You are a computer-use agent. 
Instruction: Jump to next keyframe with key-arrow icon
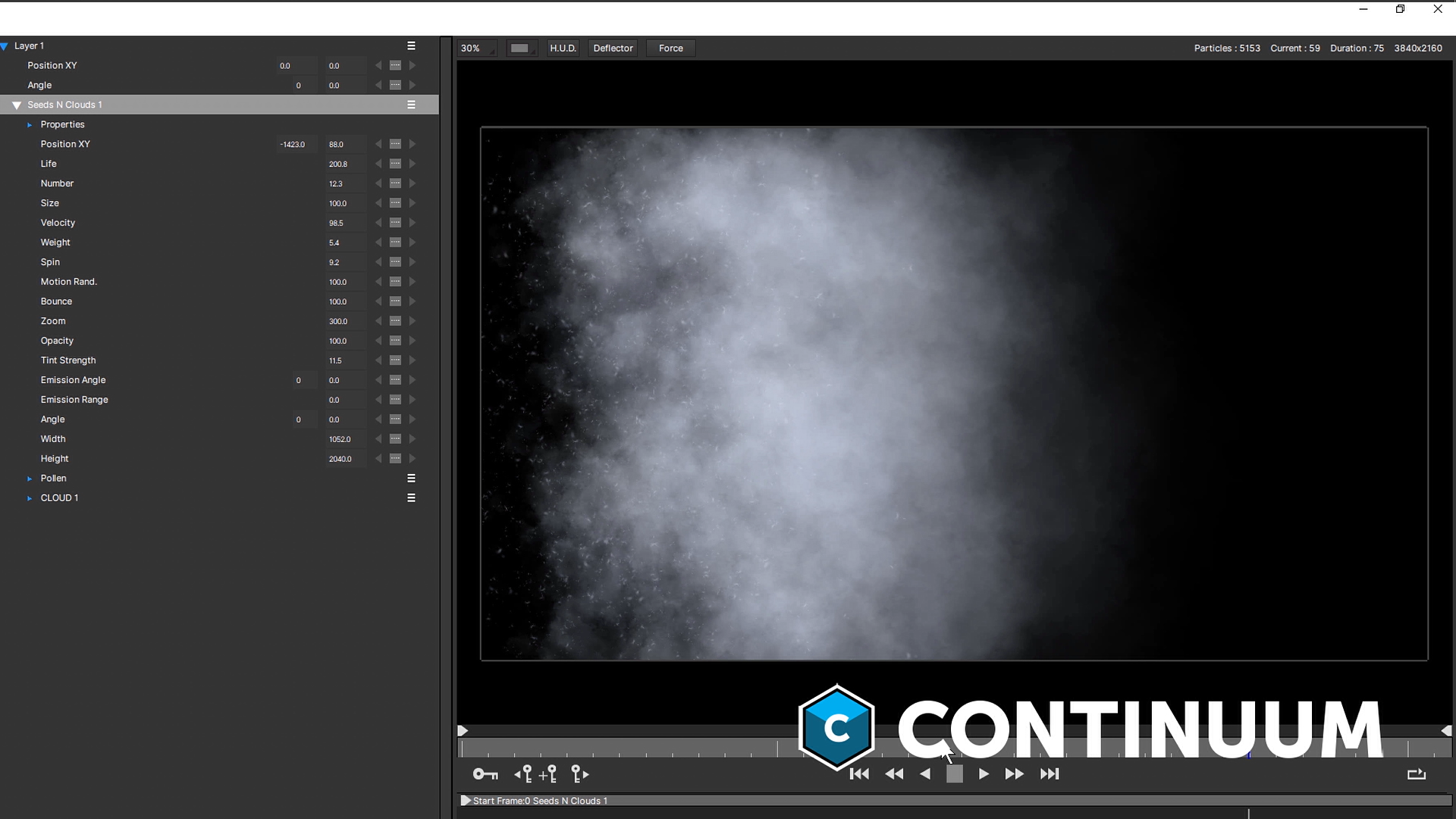[580, 774]
